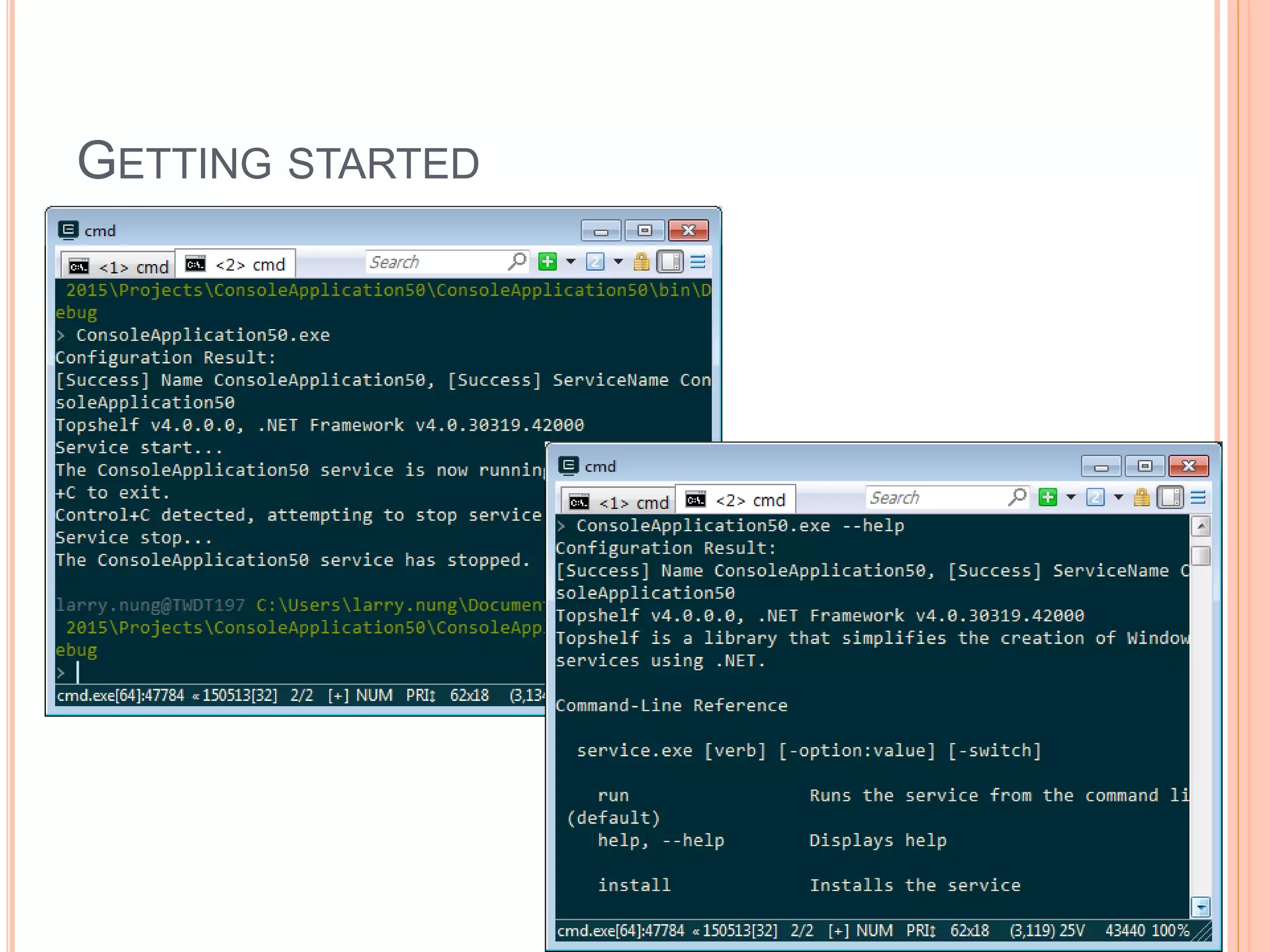Click scrollbar down arrow in front window
The width and height of the screenshot is (1270, 952).
point(1201,907)
